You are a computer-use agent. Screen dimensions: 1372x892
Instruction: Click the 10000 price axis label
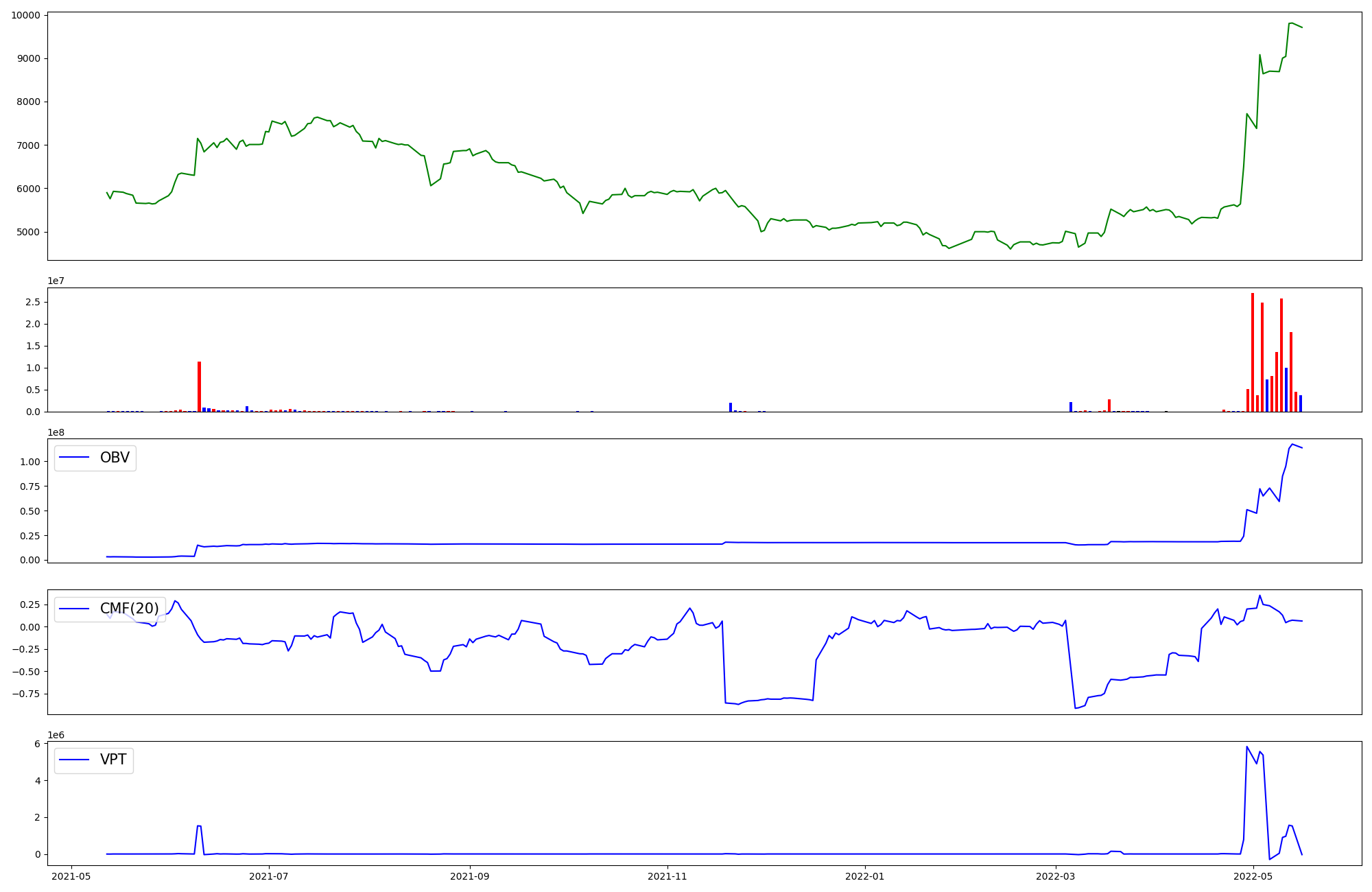pos(25,15)
